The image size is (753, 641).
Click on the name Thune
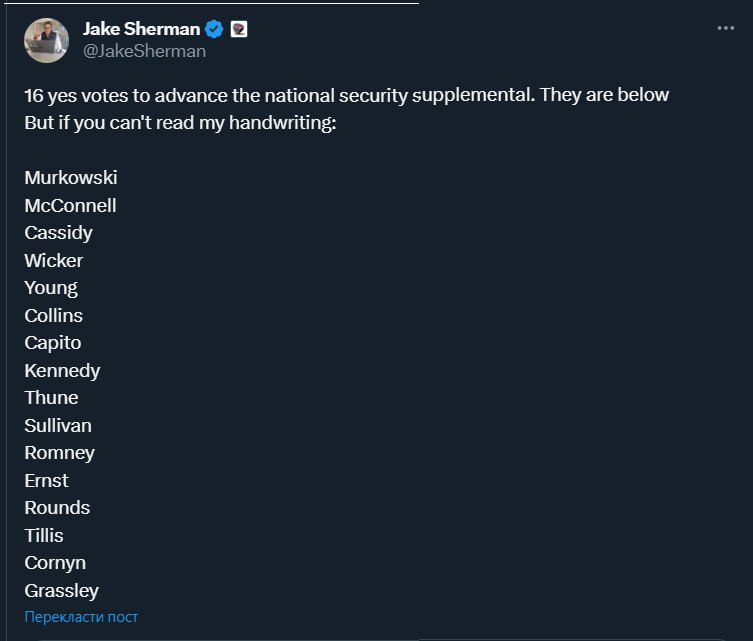pos(51,397)
